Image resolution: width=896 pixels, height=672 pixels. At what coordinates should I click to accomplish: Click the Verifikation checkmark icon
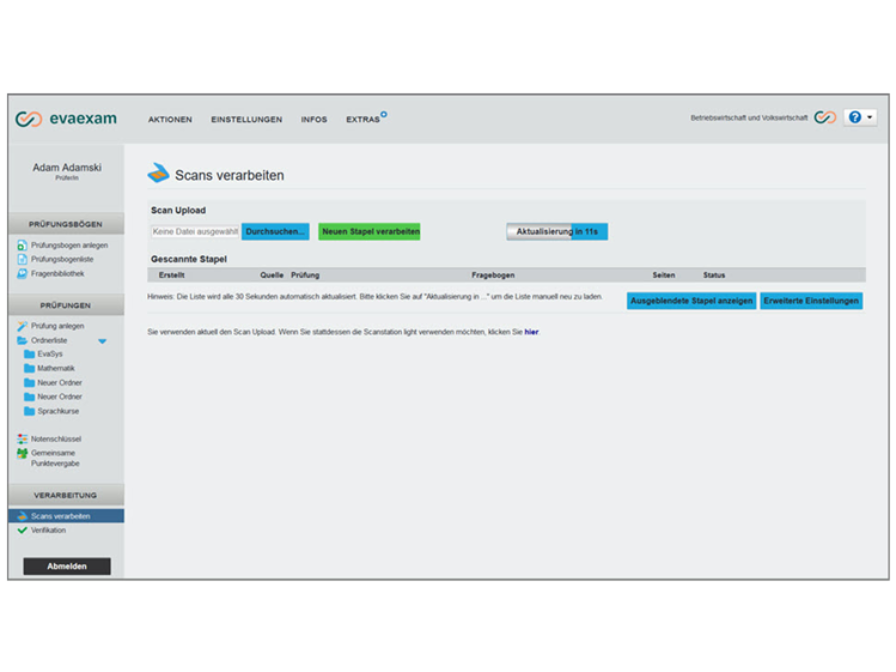click(x=22, y=531)
